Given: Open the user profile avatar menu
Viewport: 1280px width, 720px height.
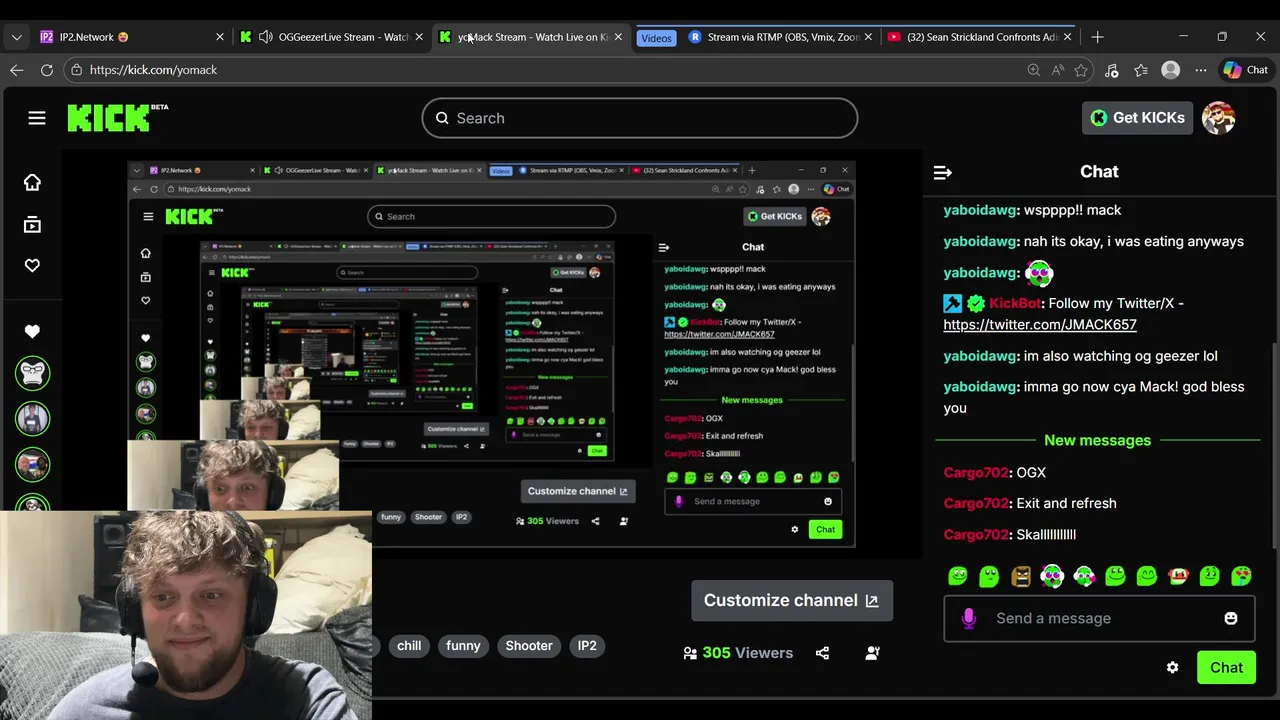Looking at the screenshot, I should click(1218, 118).
